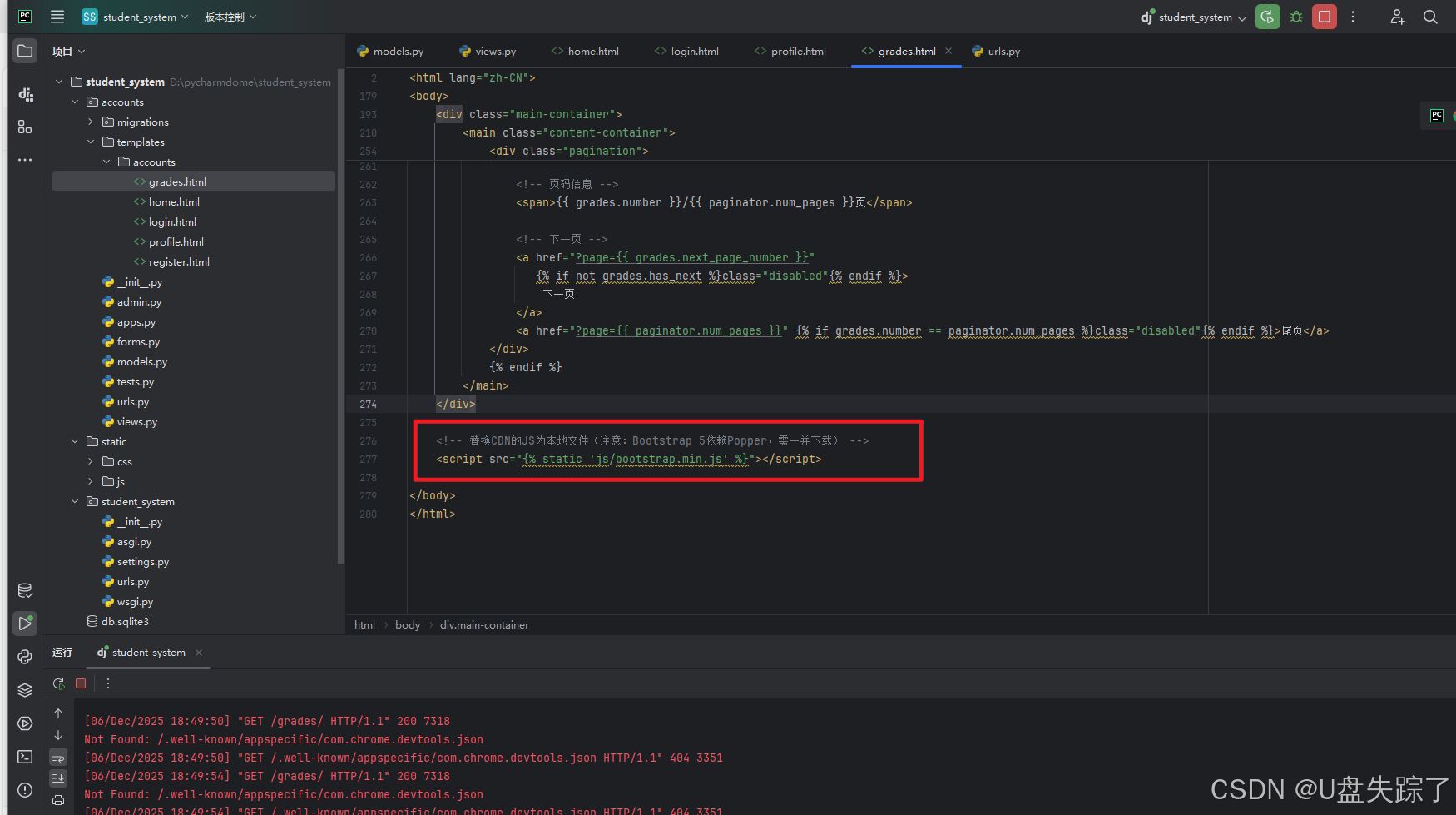
Task: Show more tool windows ellipsis in left sidebar
Action: [25, 159]
